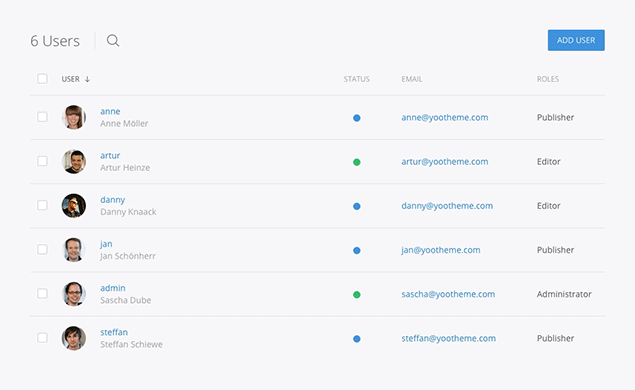
Task: Click the full name 'Sascha Dube'
Action: (x=126, y=300)
